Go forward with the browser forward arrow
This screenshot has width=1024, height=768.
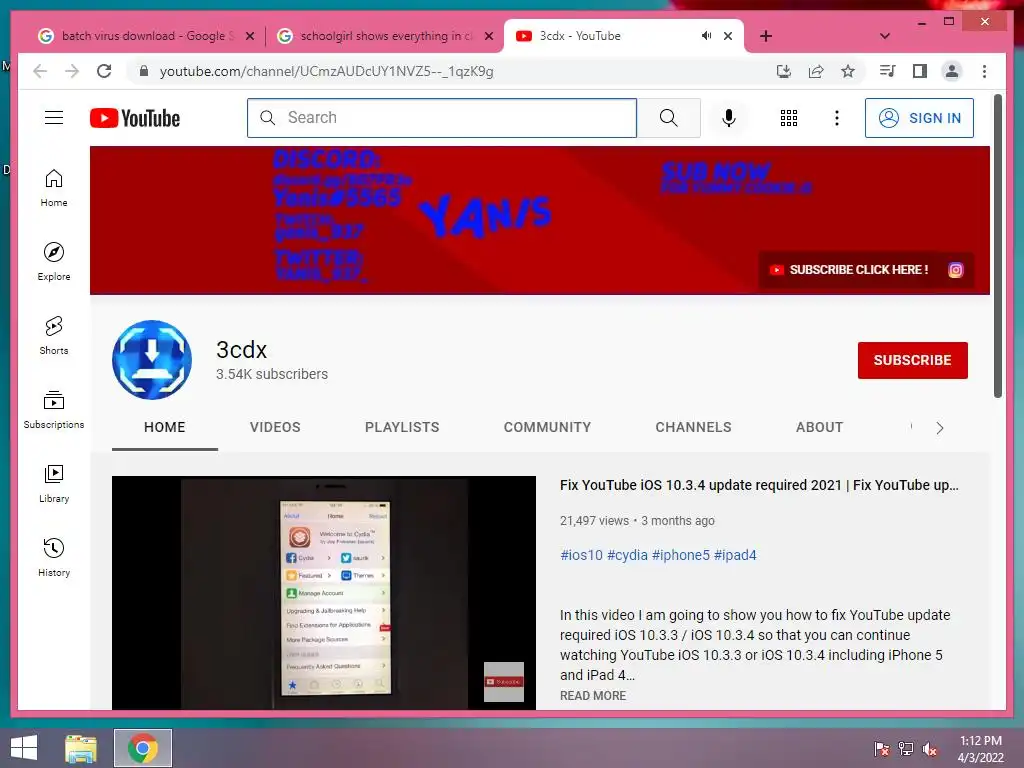pos(72,71)
